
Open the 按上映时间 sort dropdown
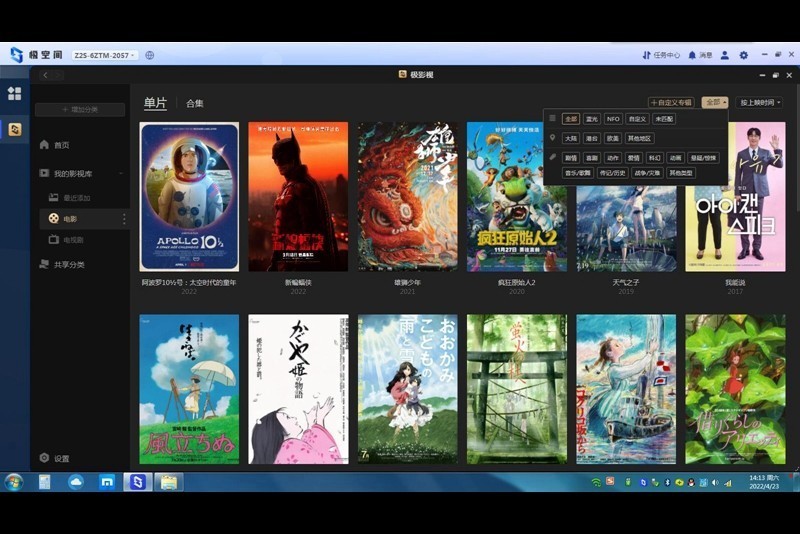click(x=759, y=102)
